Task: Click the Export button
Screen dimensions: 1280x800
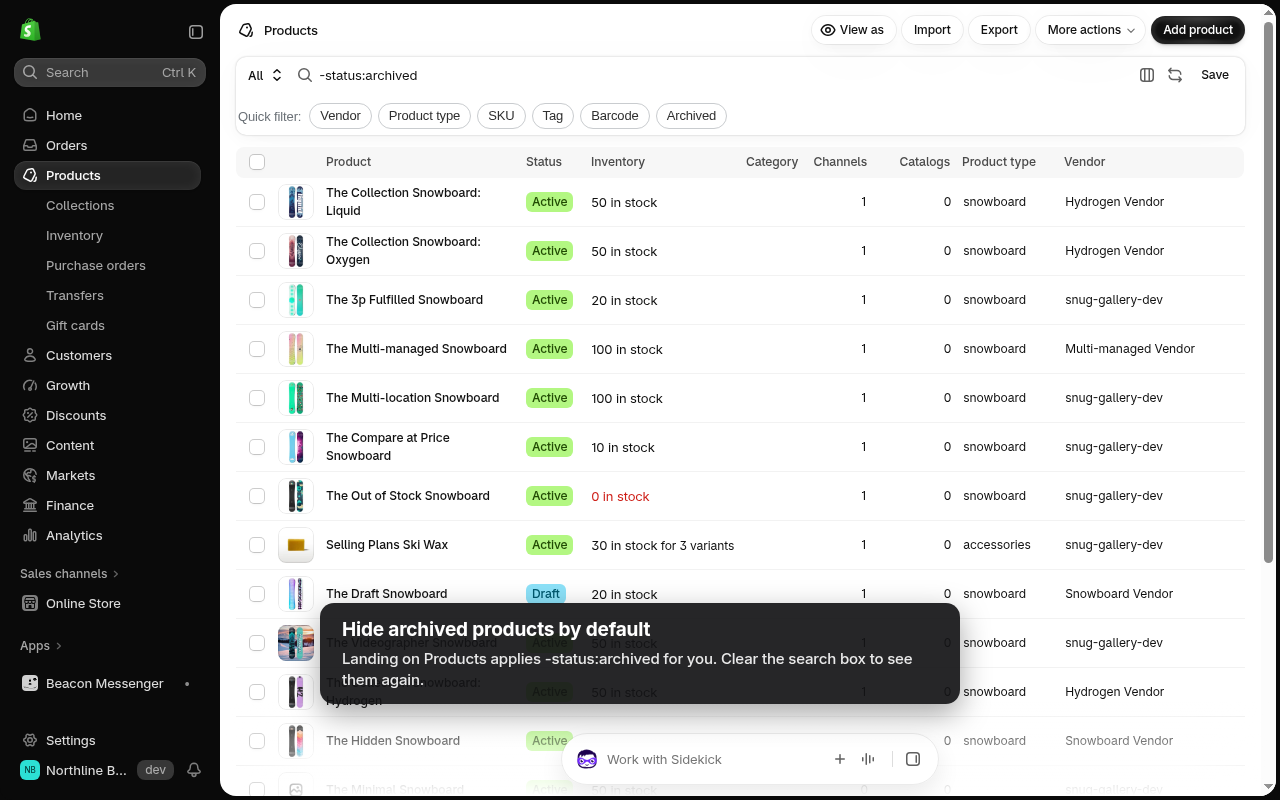Action: (999, 30)
